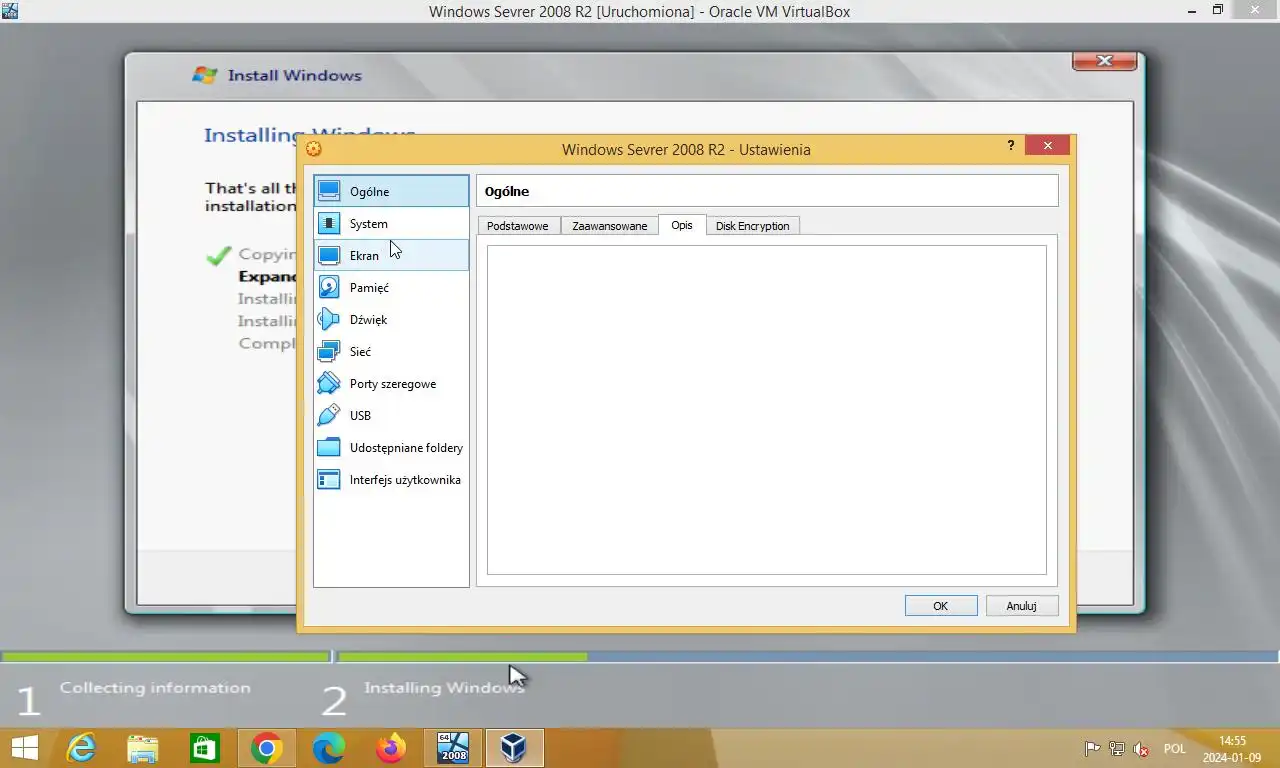Click the Windows logo in Install Windows
Screen dimensions: 1280x768
(205, 75)
